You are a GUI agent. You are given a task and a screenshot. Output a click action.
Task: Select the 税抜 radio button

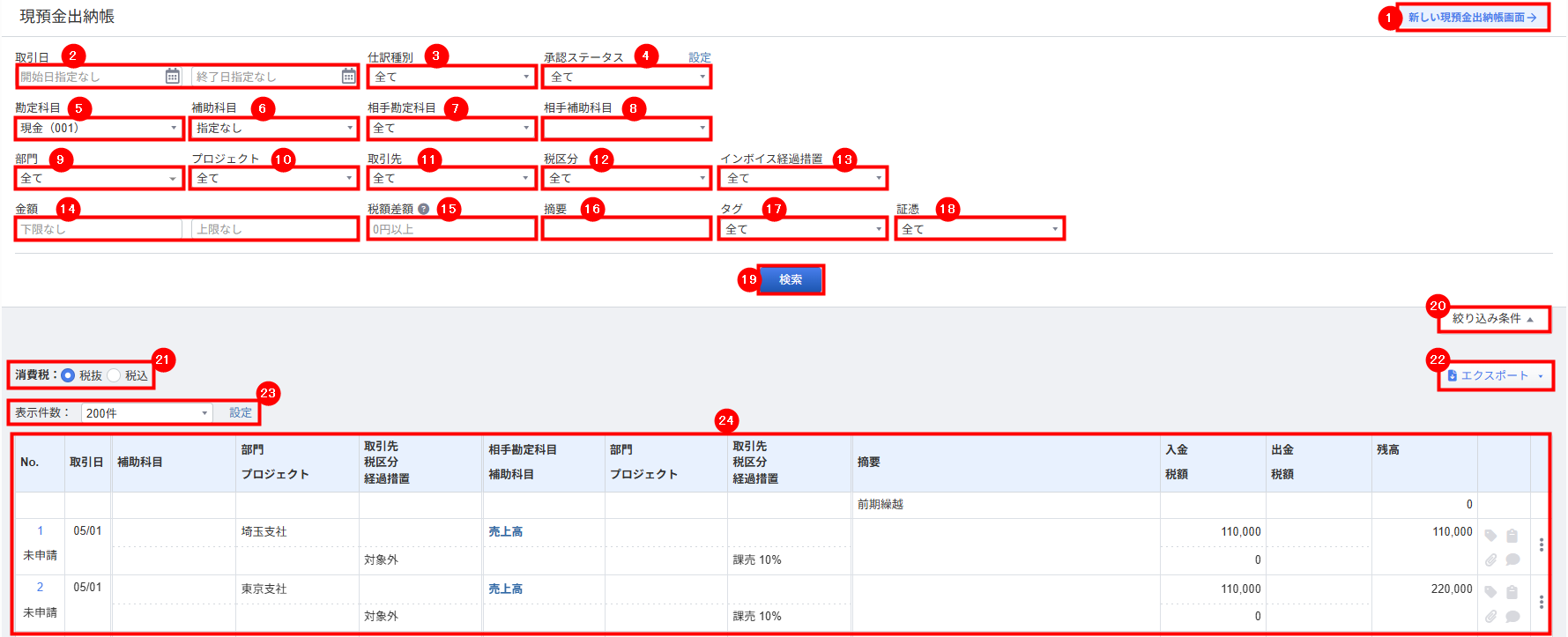[68, 375]
